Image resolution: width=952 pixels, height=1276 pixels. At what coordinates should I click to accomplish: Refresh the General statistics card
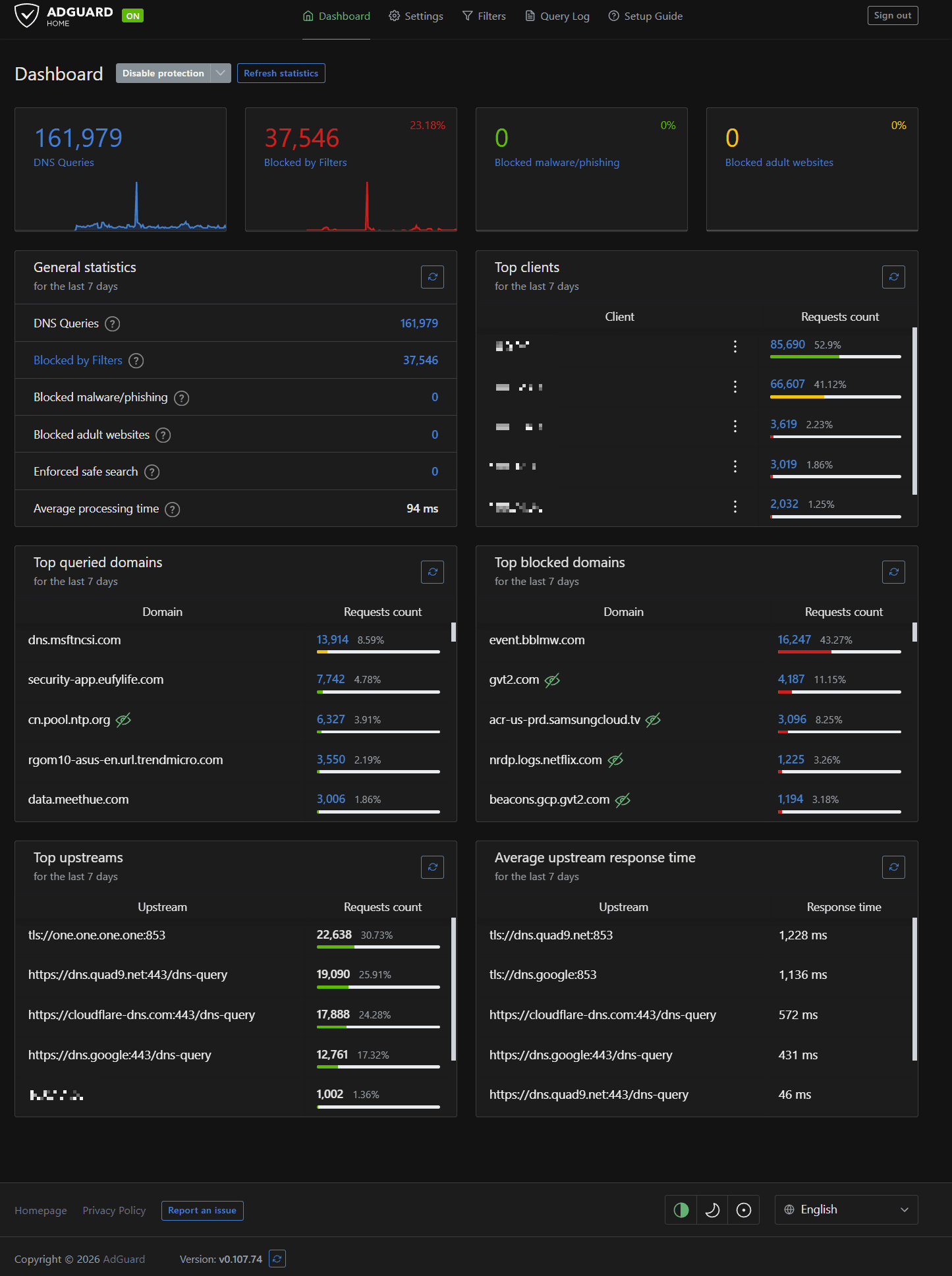pyautogui.click(x=432, y=277)
